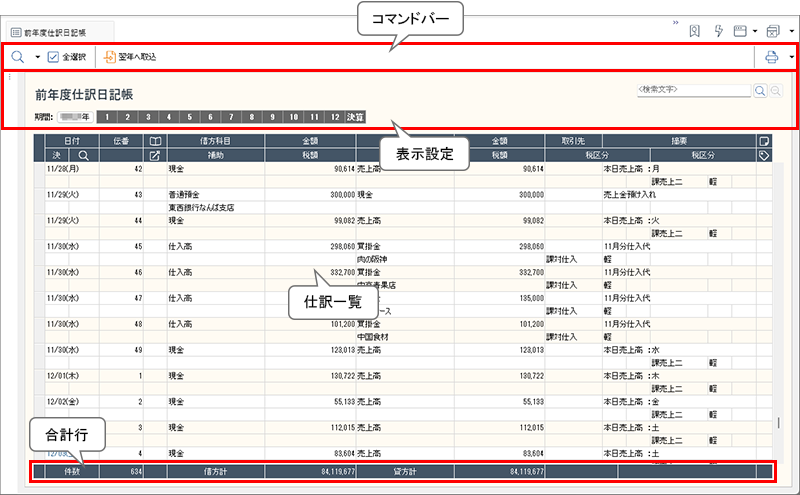Image resolution: width=800 pixels, height=495 pixels.
Task: Click the tag icon in the table header
Action: 764,155
